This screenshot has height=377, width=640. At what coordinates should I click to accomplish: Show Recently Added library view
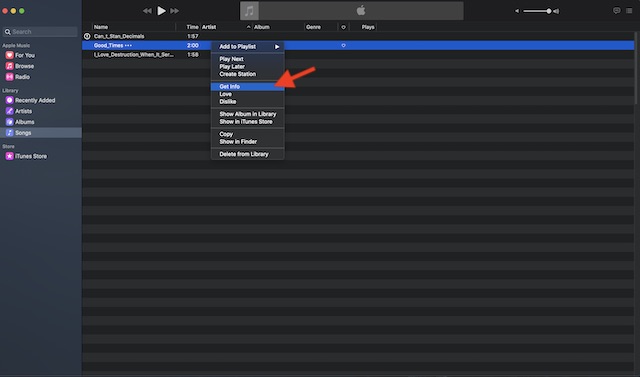click(35, 100)
